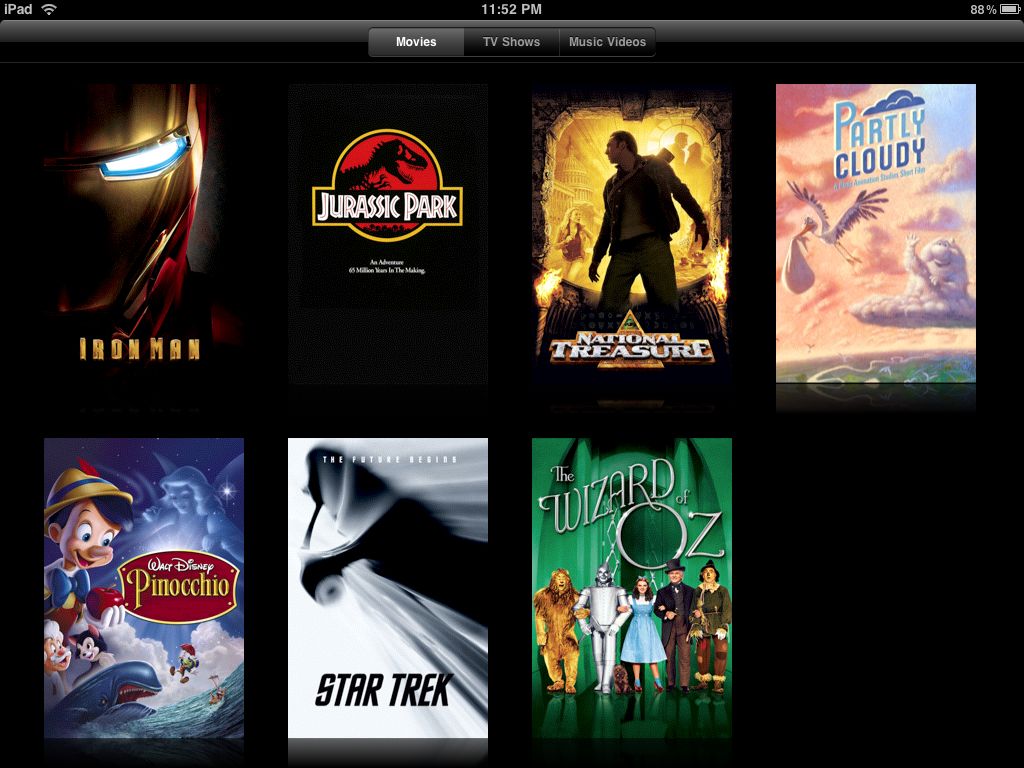Tap the battery icon in status bar
The width and height of the screenshot is (1024, 768).
pyautogui.click(x=1010, y=9)
